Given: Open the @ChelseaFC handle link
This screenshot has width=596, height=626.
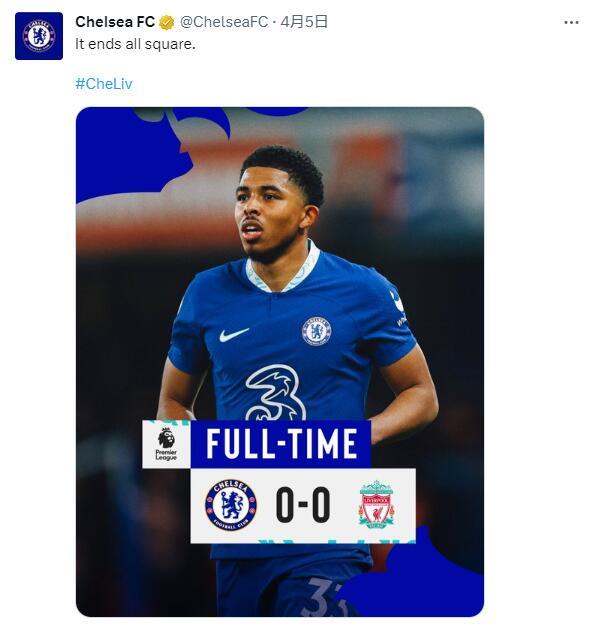Looking at the screenshot, I should pos(224,22).
